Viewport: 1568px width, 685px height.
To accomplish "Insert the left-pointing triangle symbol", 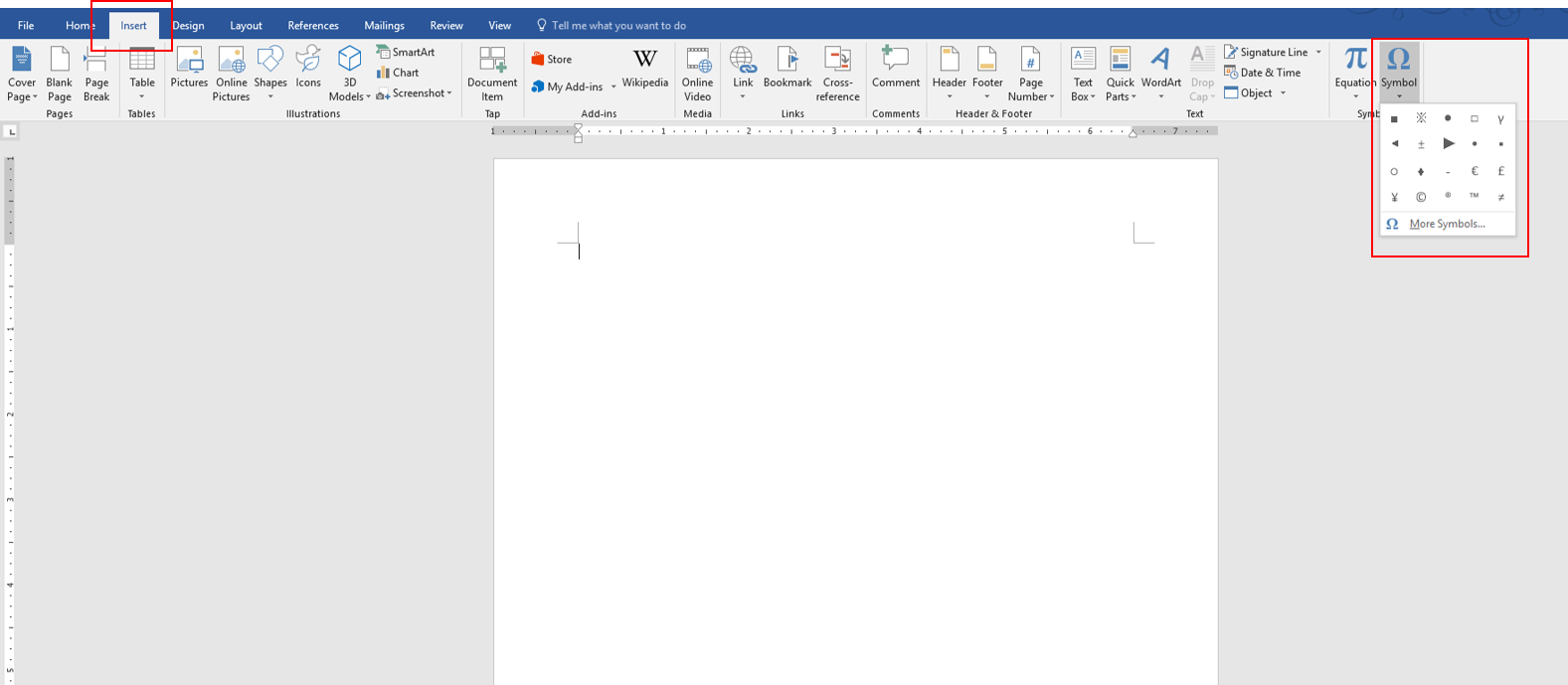I will (x=1394, y=144).
